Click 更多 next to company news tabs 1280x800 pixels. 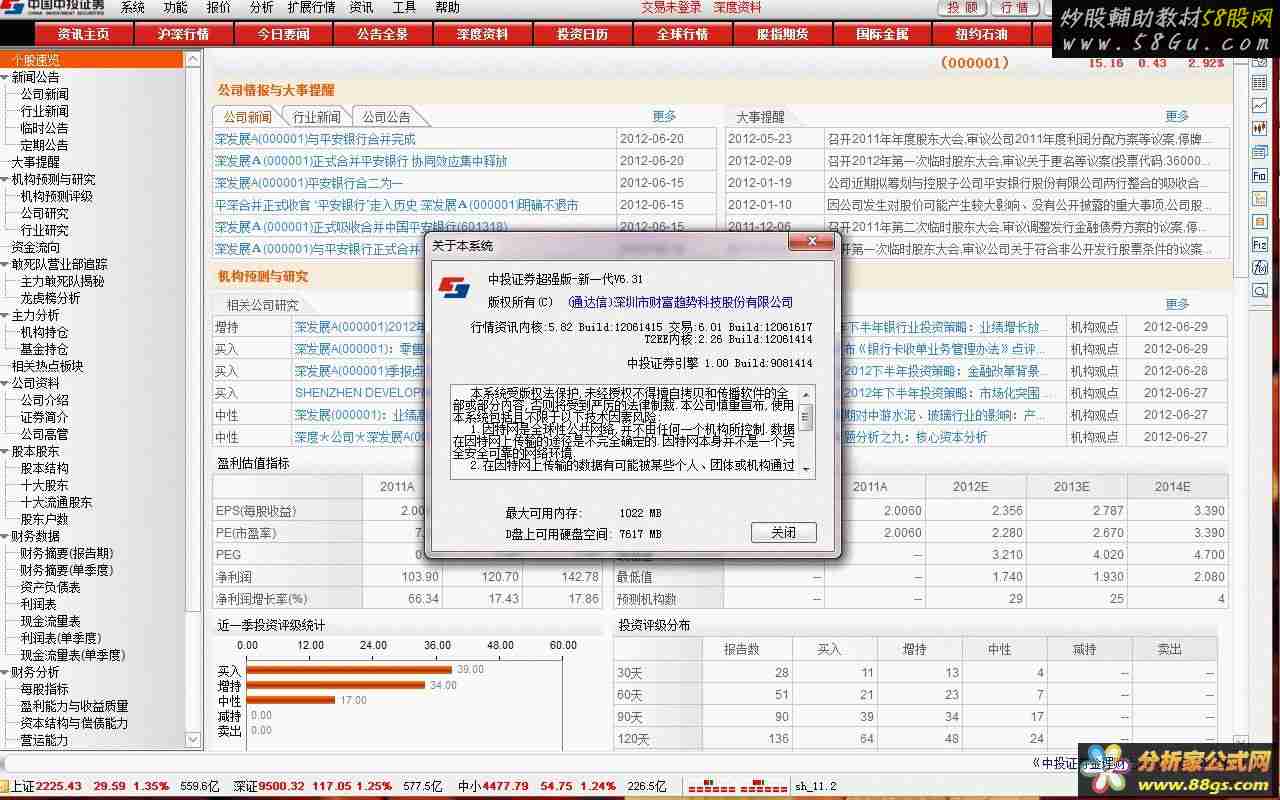[664, 116]
